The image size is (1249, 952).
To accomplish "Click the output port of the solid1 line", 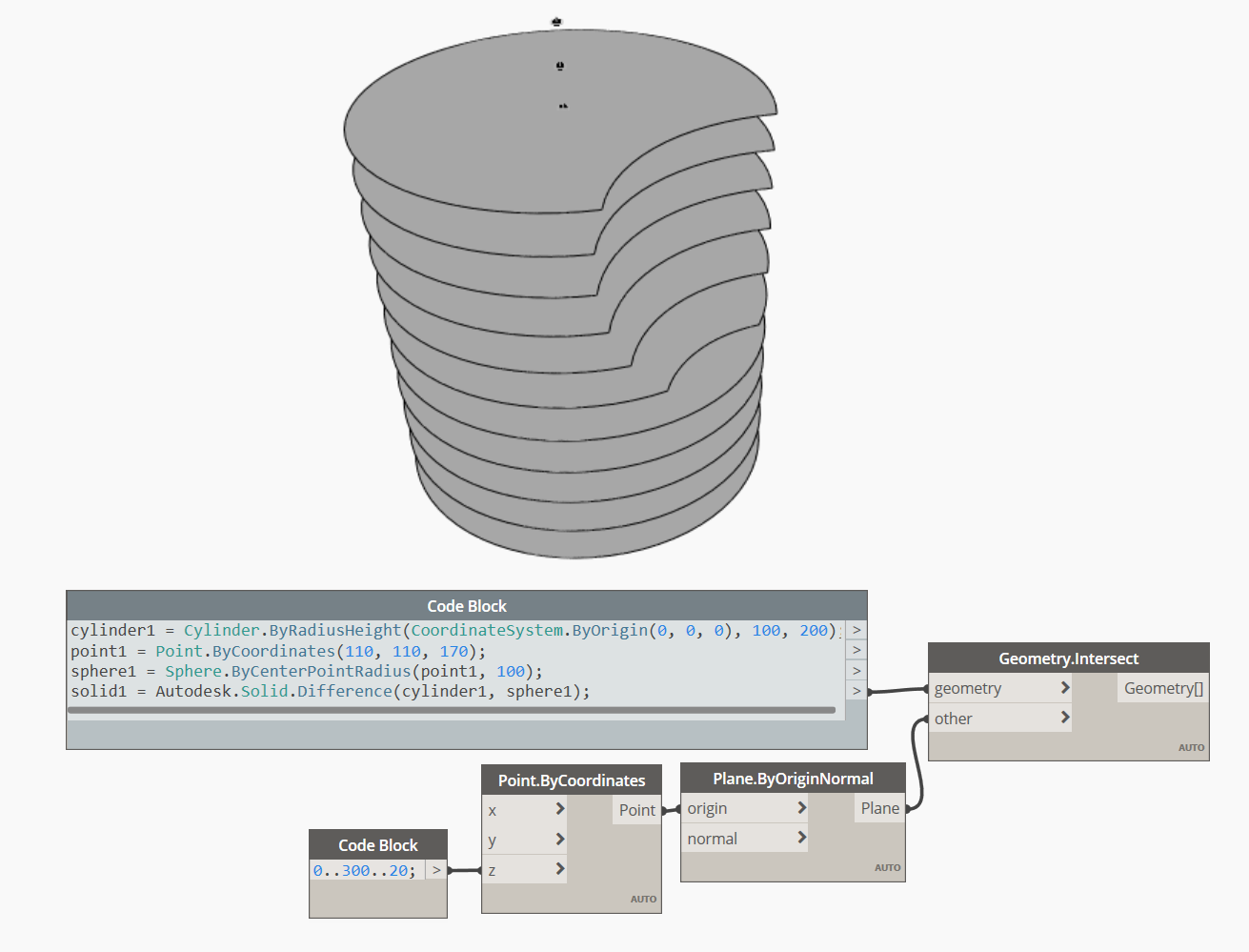I will [856, 690].
